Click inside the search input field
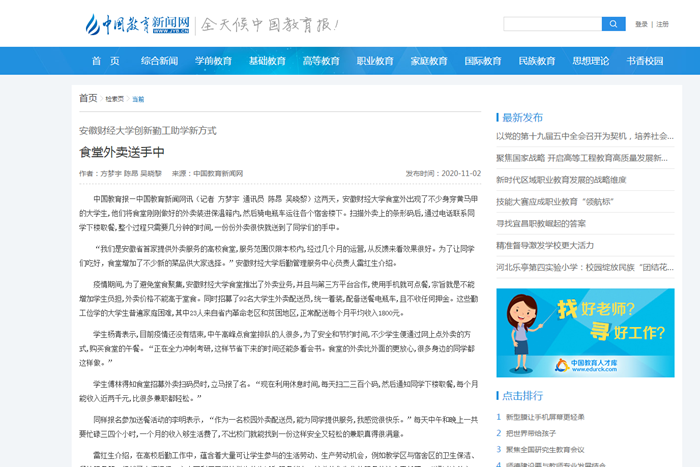 (551, 24)
